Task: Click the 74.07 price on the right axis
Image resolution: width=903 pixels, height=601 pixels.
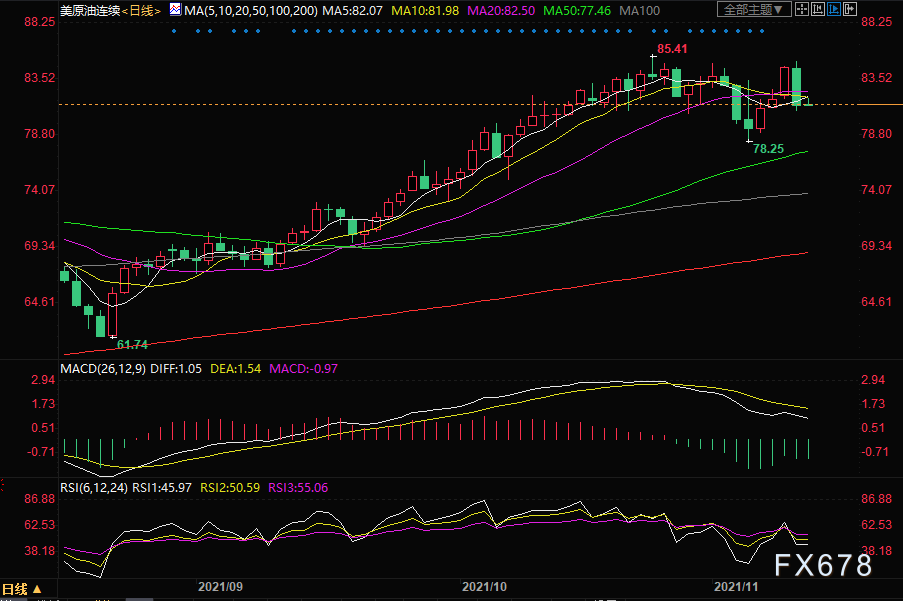Action: click(876, 189)
